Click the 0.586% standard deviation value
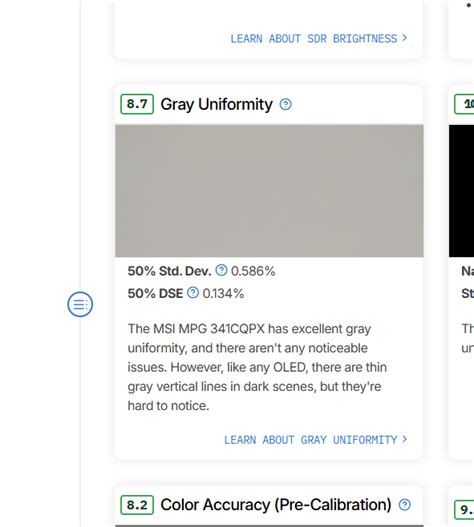The image size is (474, 527). 253,271
